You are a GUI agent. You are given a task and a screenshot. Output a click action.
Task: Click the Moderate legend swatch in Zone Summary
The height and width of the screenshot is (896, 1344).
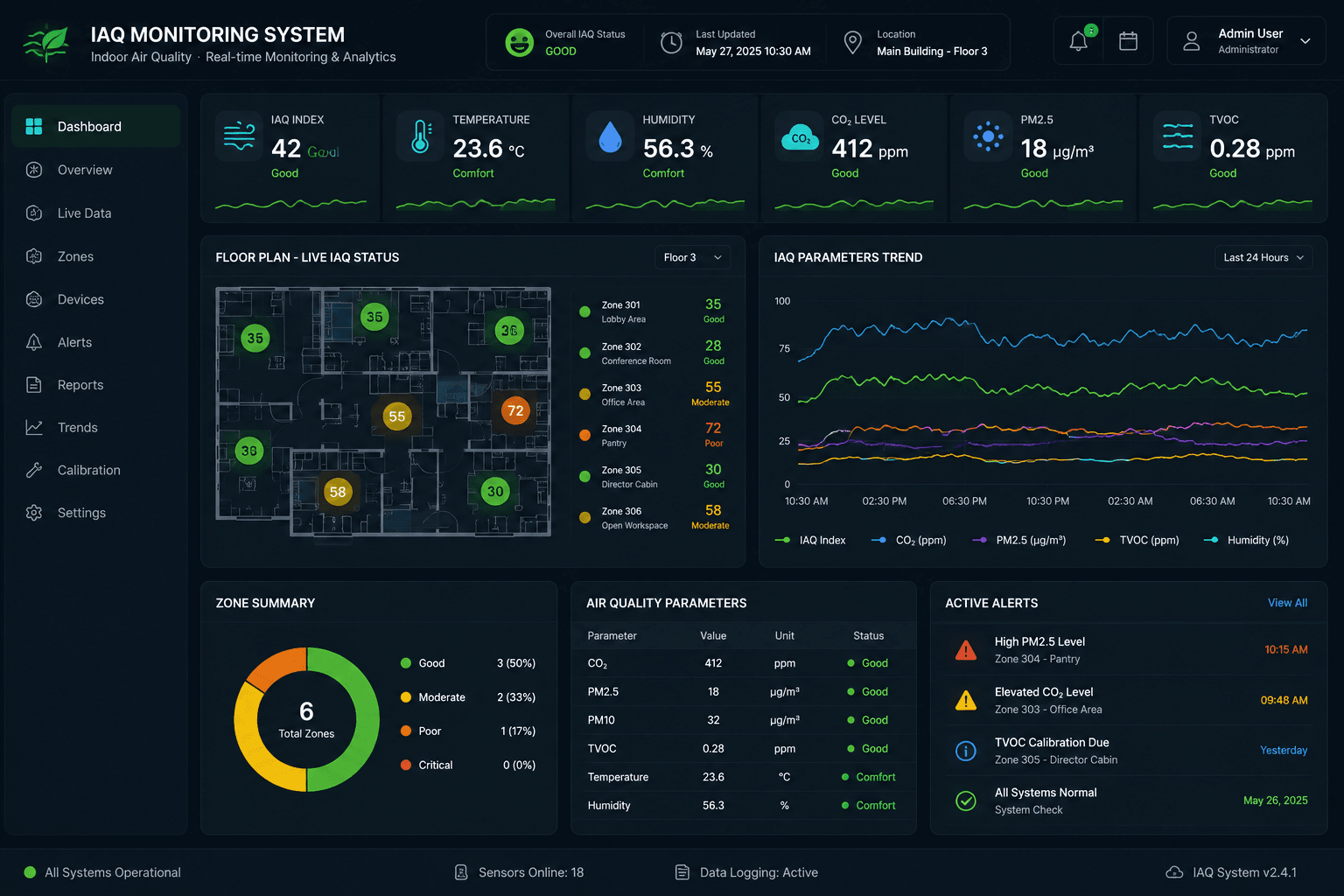(x=406, y=697)
